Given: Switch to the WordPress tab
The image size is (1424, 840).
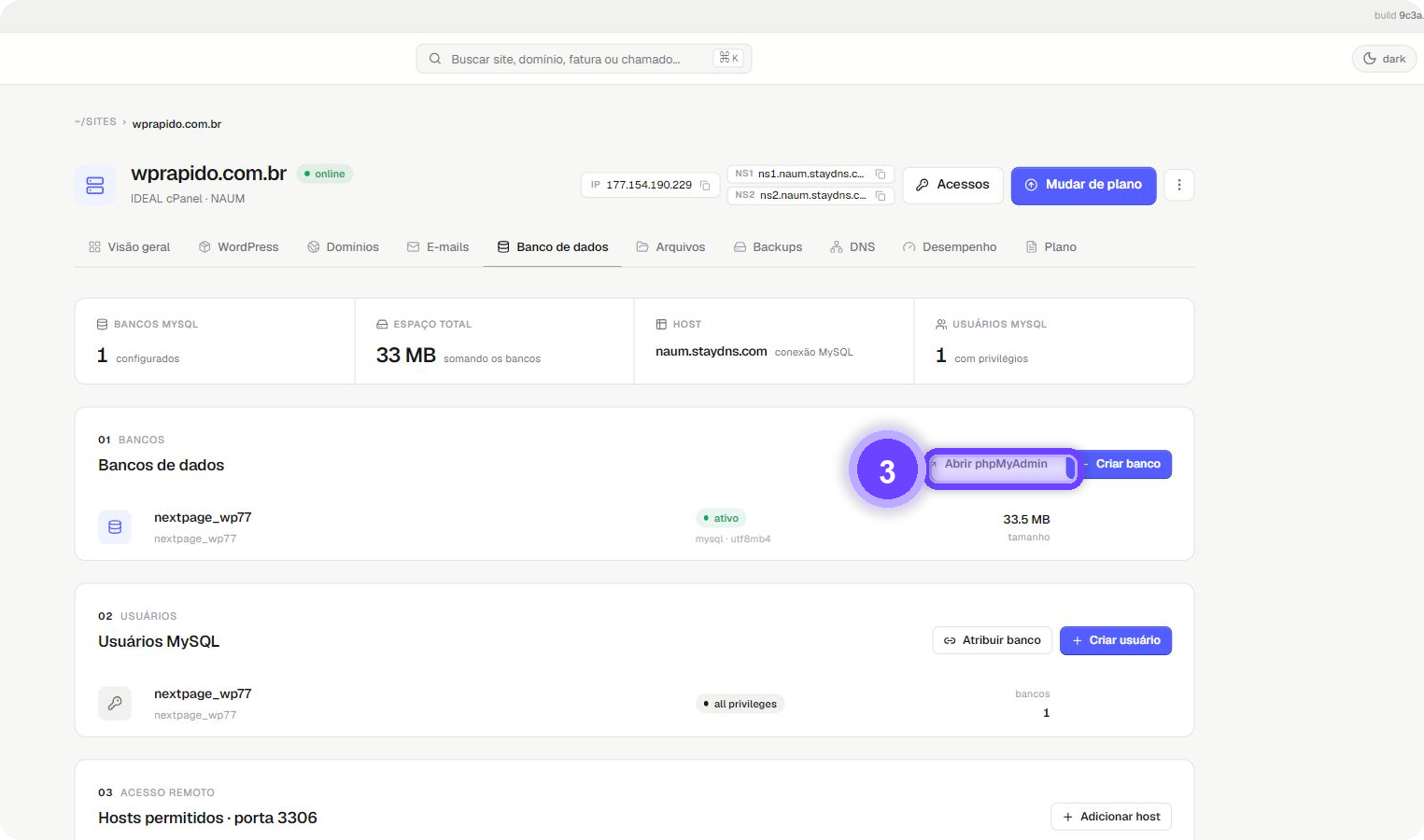Looking at the screenshot, I should [x=238, y=247].
